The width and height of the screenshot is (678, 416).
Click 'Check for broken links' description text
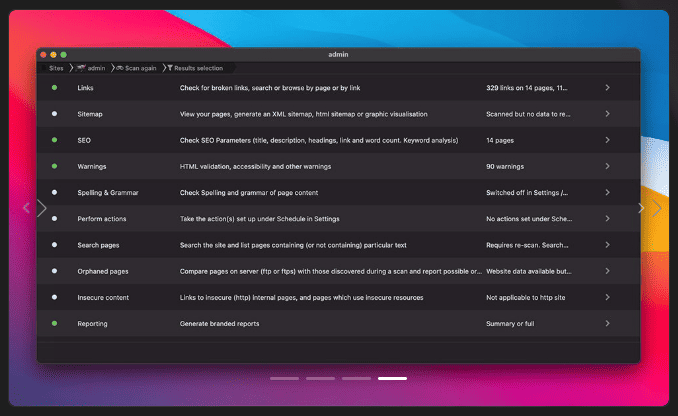pos(270,88)
